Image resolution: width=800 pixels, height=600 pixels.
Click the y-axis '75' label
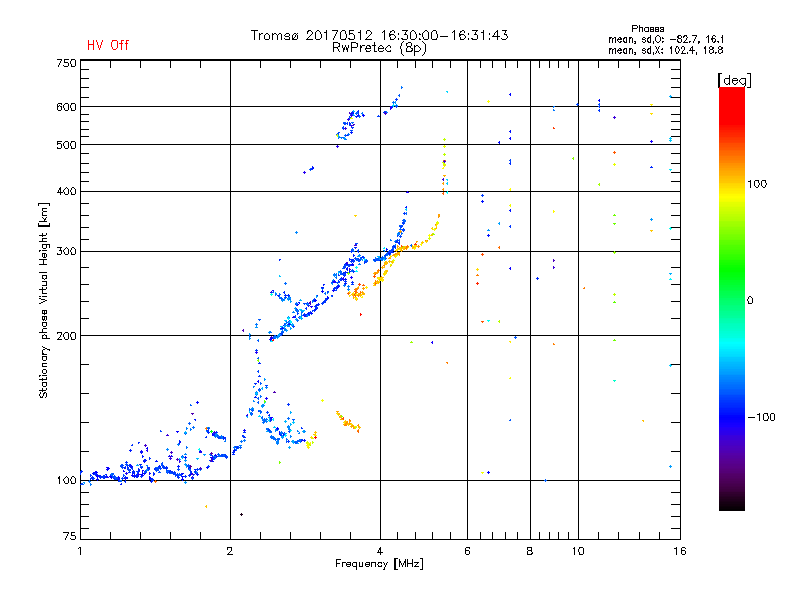[70, 536]
